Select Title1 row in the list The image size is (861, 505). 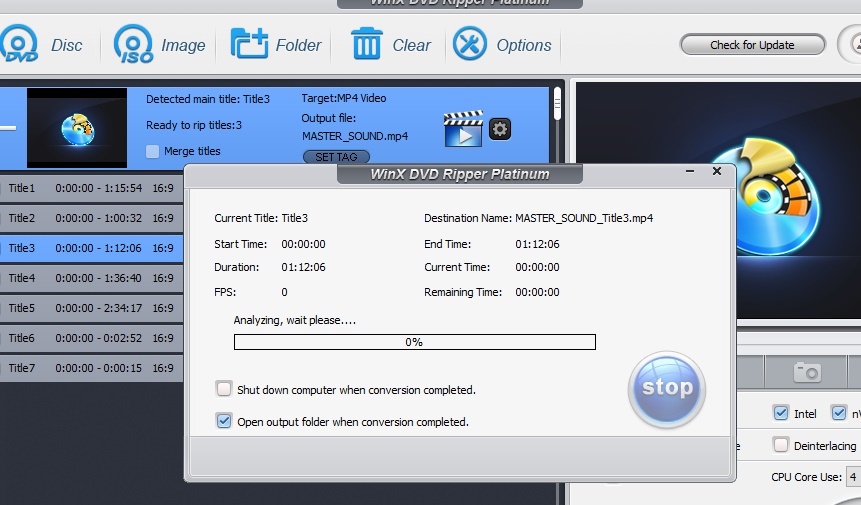[x=91, y=188]
